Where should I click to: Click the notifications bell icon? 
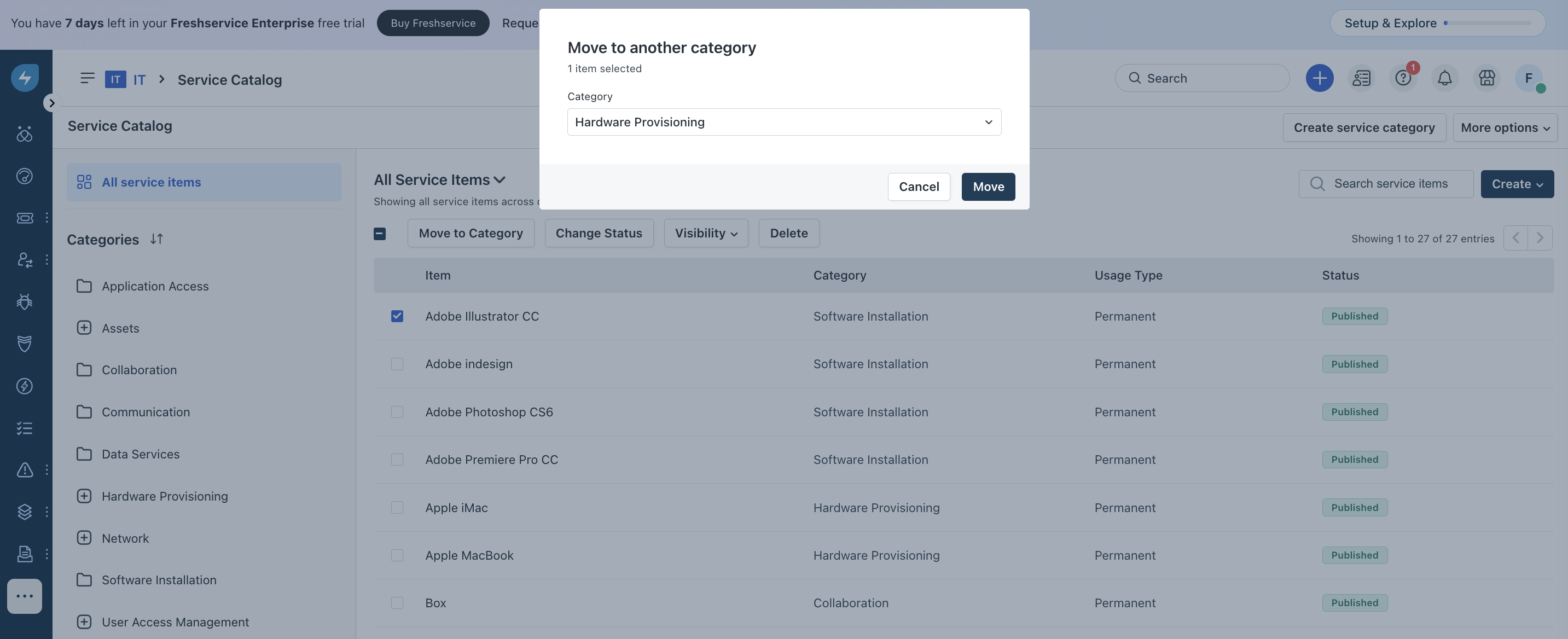pos(1444,78)
